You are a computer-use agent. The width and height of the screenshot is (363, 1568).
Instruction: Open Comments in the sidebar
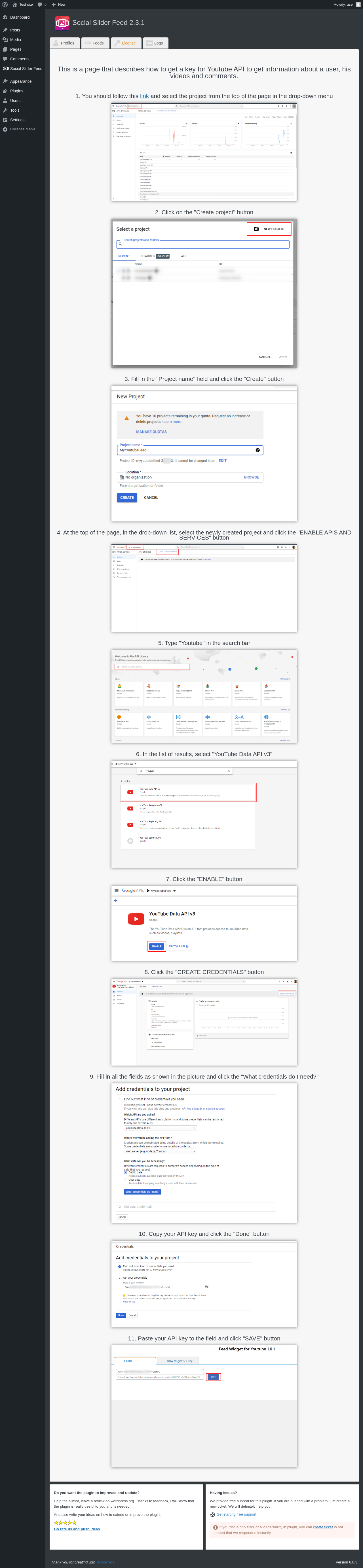click(x=22, y=59)
